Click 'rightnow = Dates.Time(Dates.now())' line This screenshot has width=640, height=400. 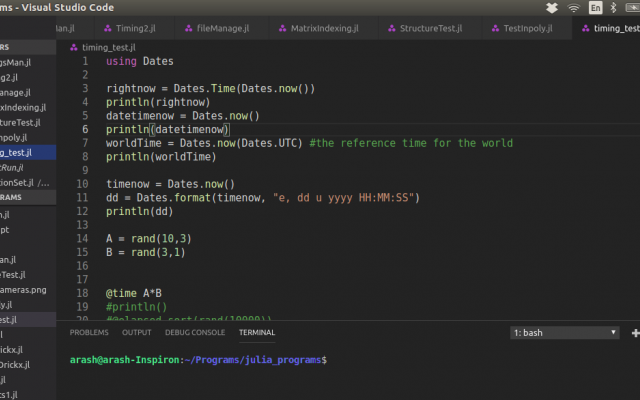[210, 89]
